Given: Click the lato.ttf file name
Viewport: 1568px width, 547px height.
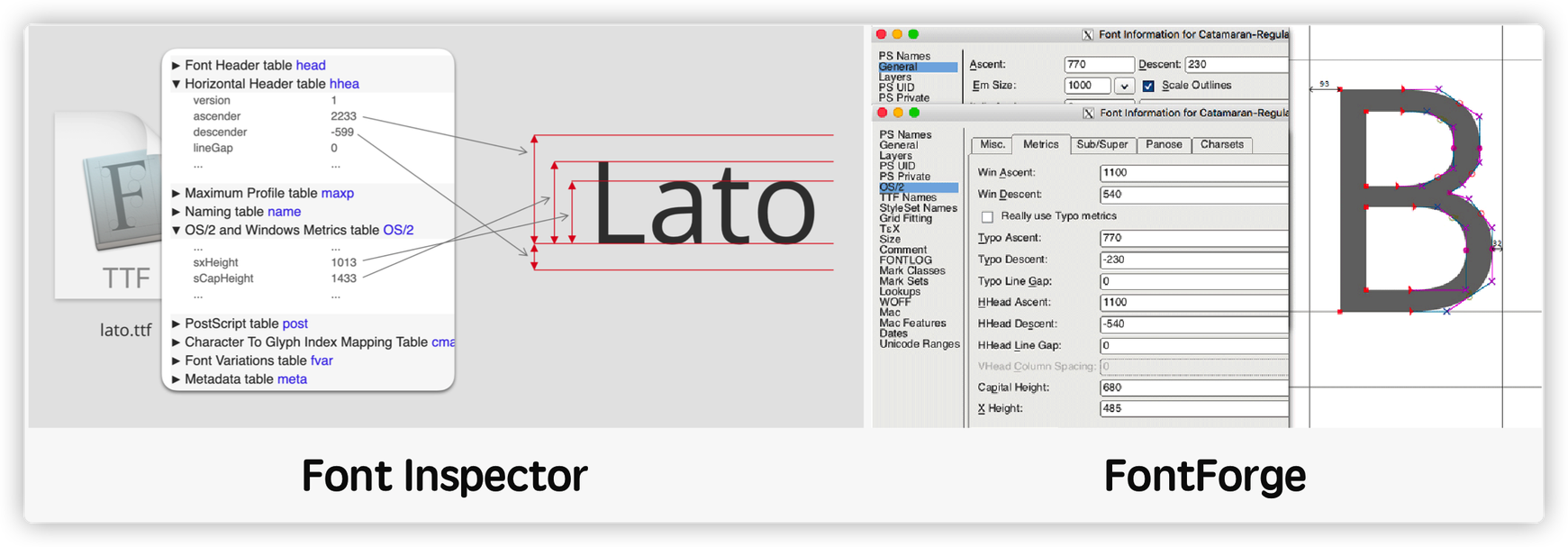Looking at the screenshot, I should coord(126,330).
